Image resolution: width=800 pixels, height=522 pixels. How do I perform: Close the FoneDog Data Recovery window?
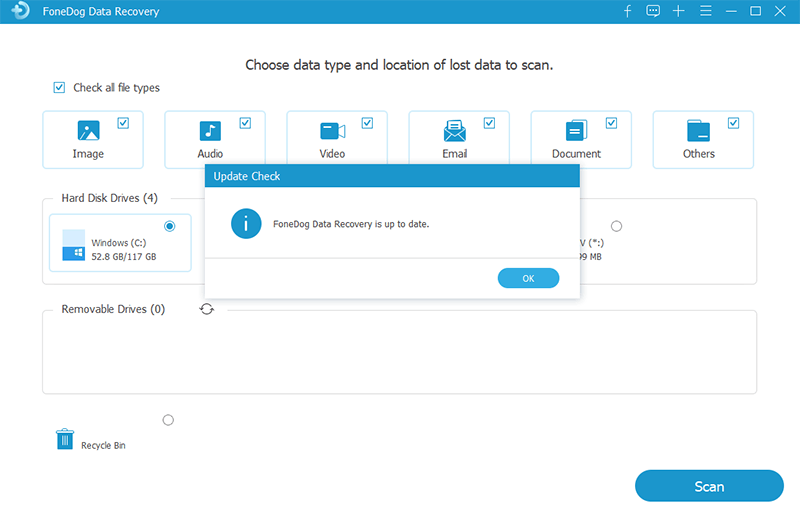pyautogui.click(x=780, y=11)
